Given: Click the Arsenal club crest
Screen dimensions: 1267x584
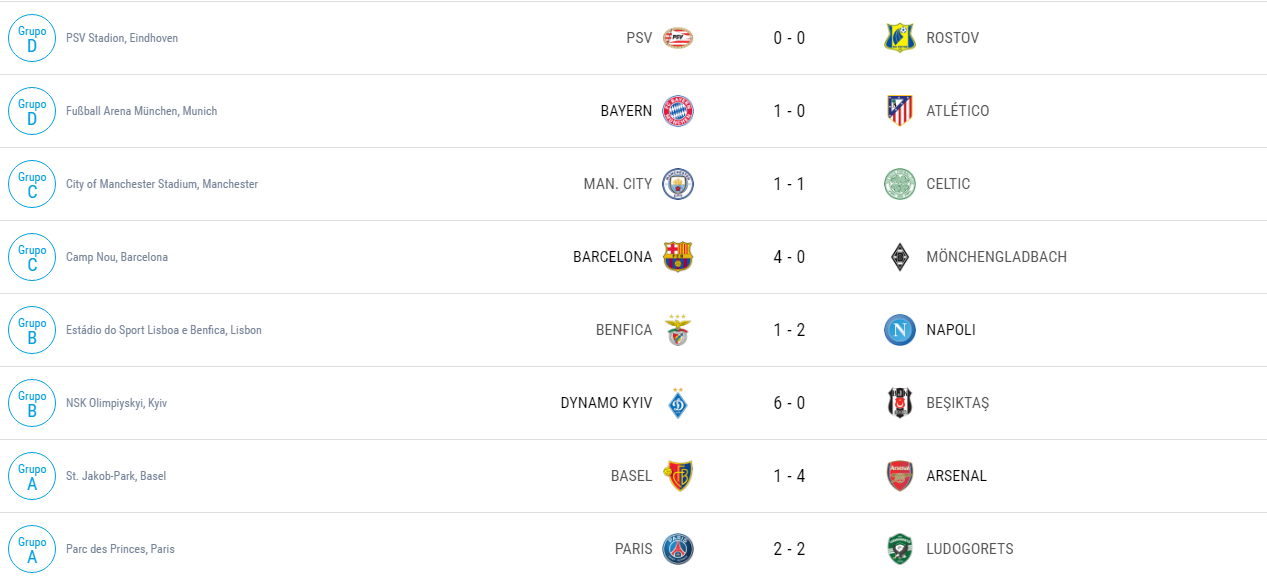Looking at the screenshot, I should 900,476.
